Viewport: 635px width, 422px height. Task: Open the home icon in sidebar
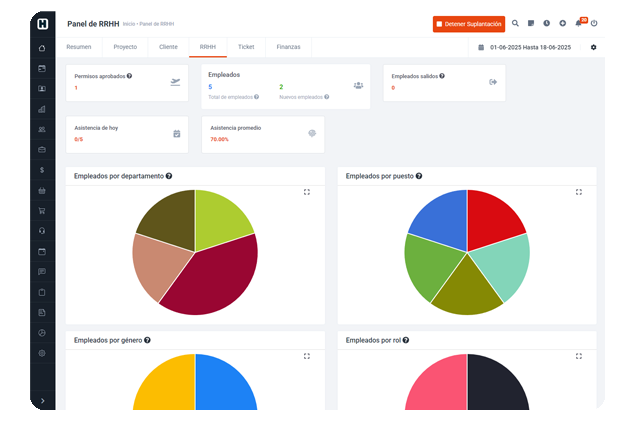point(42,48)
